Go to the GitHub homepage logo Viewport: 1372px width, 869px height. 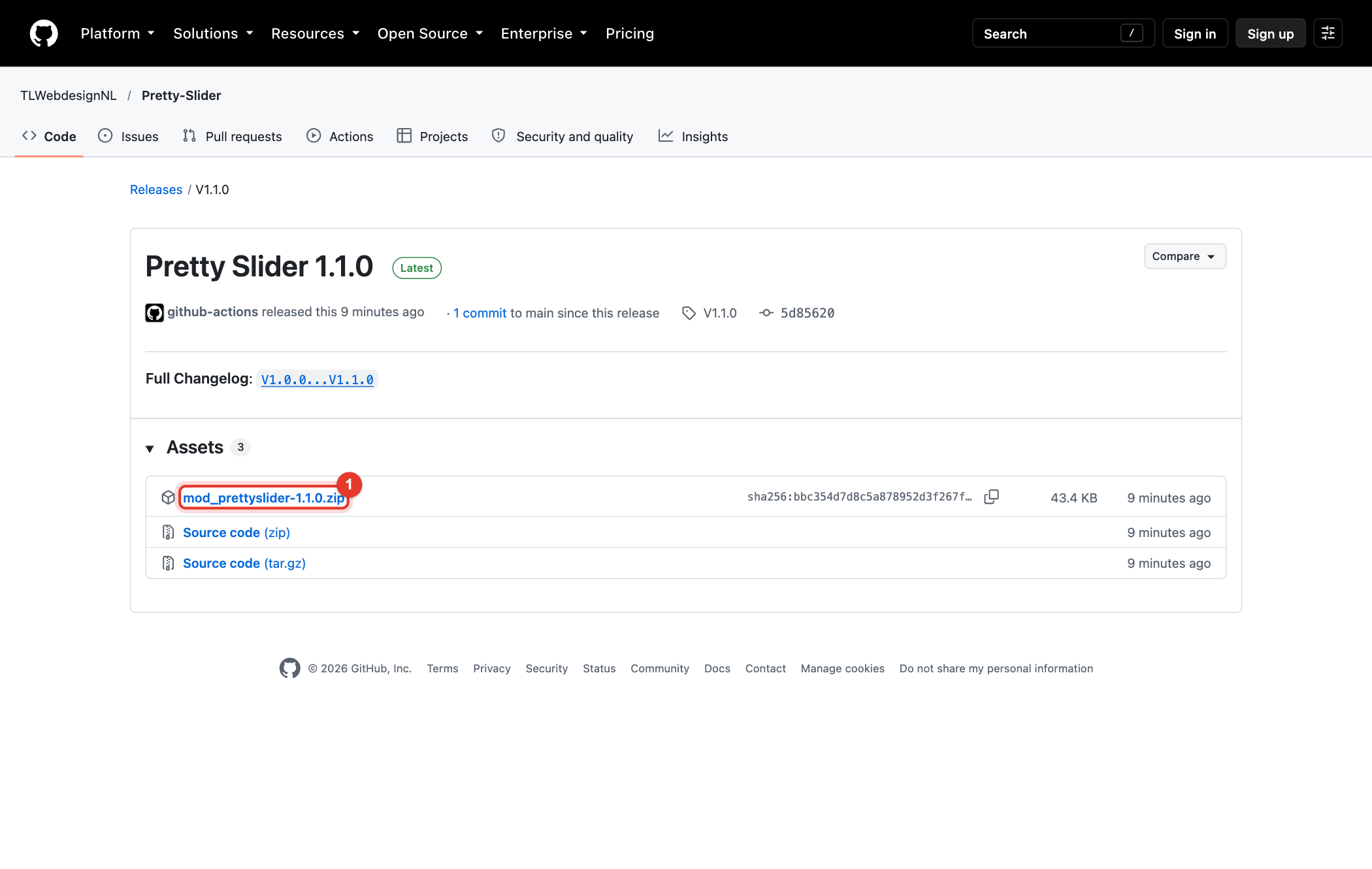coord(44,33)
